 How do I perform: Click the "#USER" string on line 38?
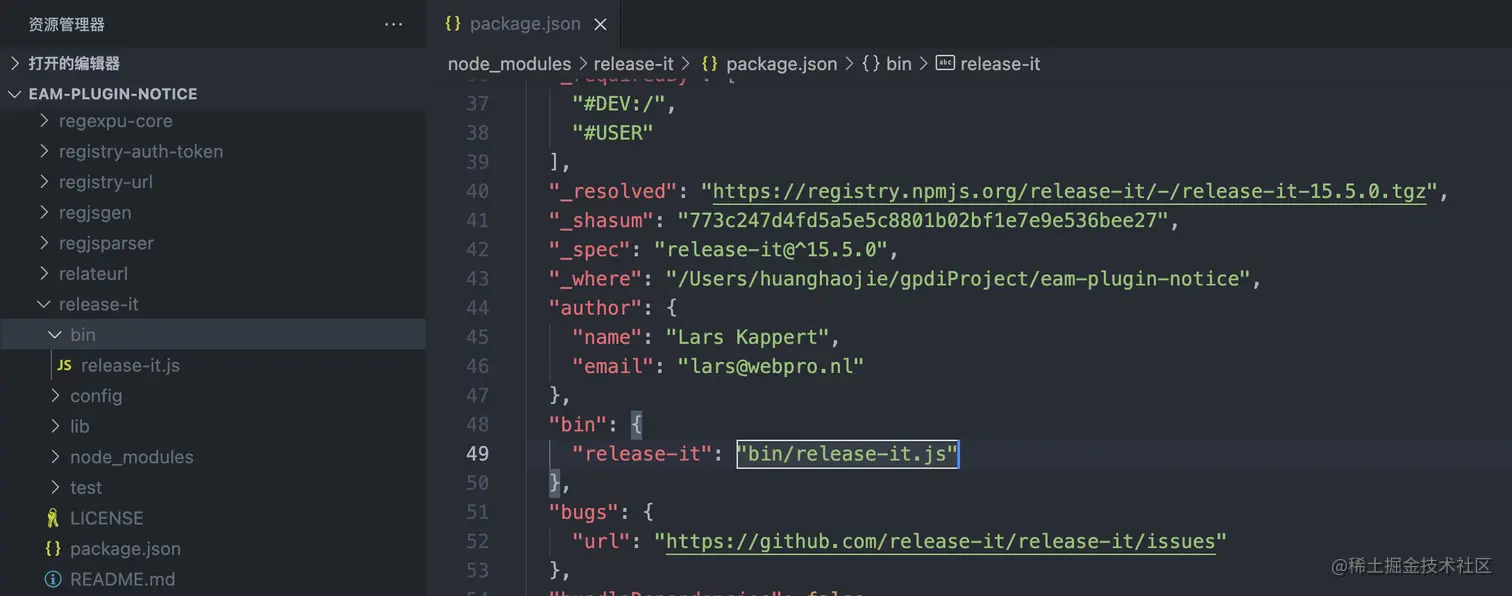pos(612,132)
